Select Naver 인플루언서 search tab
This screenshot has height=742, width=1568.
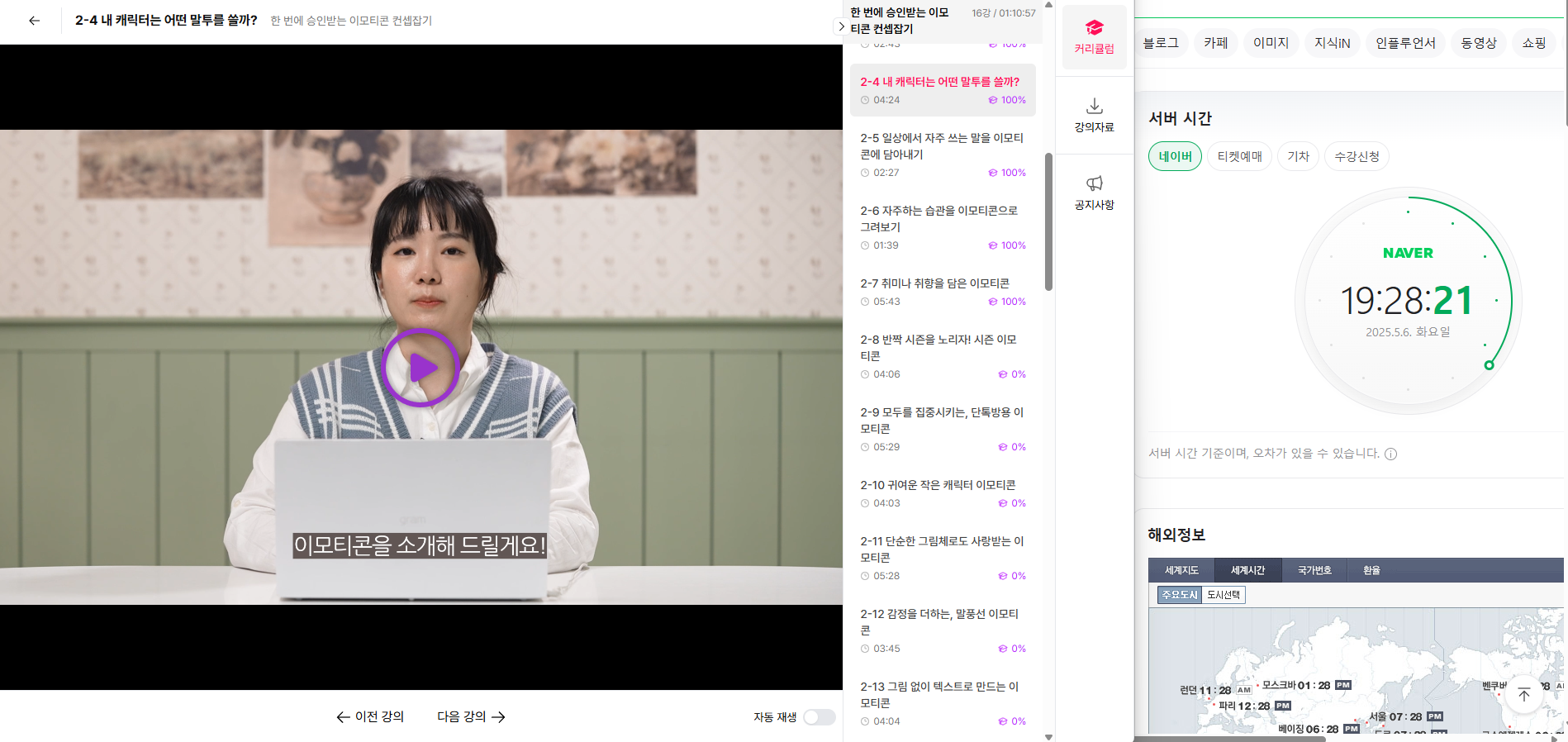pyautogui.click(x=1405, y=43)
